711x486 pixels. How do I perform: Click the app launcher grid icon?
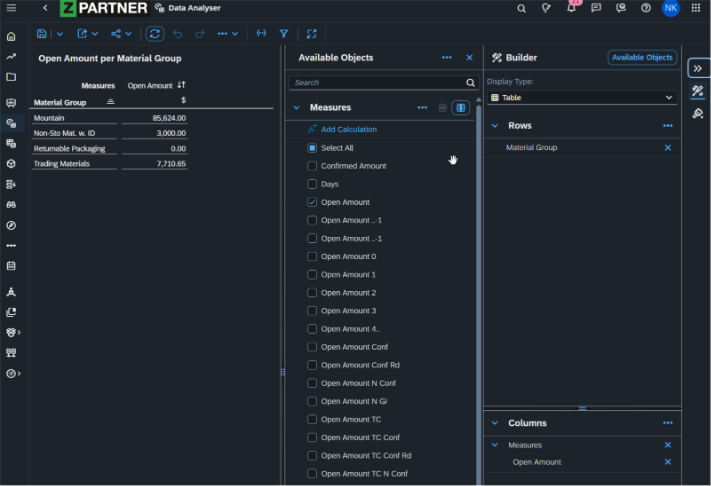(x=696, y=8)
